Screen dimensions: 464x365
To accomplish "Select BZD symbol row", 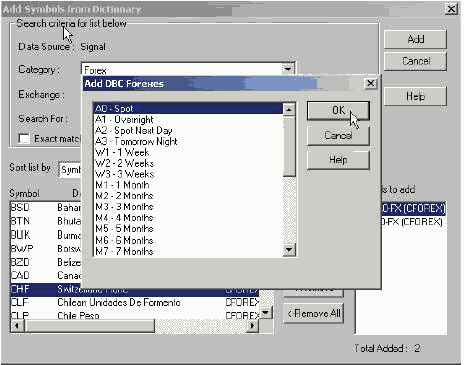I will [x=45, y=262].
